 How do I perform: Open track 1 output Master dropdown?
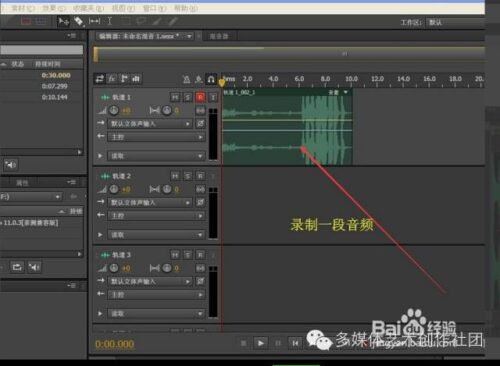(x=156, y=137)
